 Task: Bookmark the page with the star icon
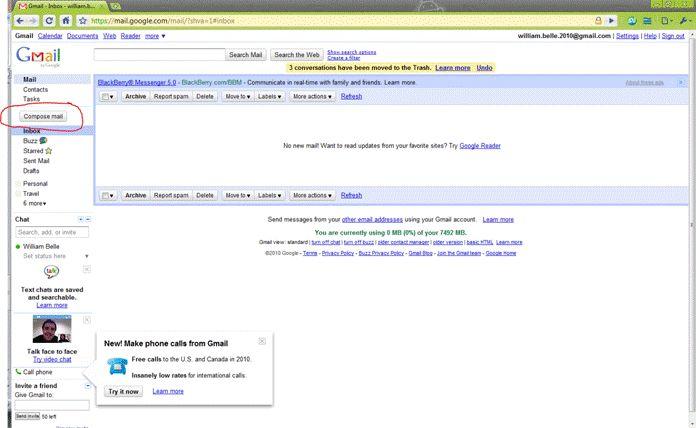[x=83, y=20]
